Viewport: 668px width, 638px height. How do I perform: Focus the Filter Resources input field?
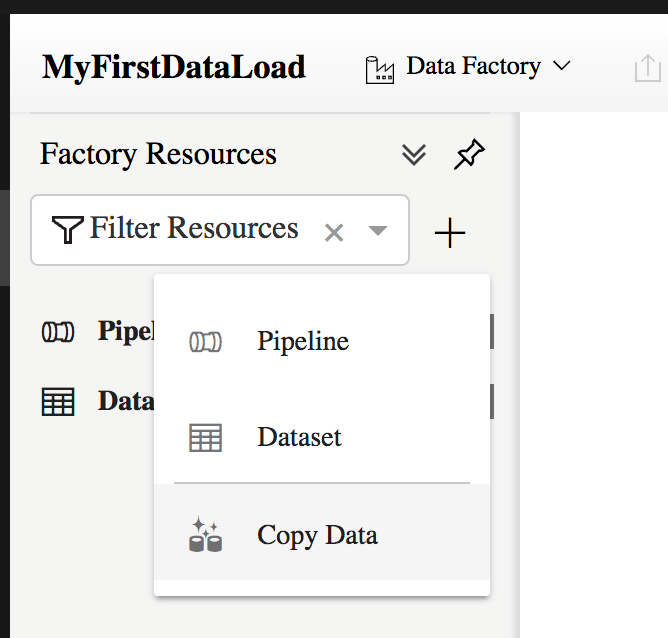click(220, 230)
